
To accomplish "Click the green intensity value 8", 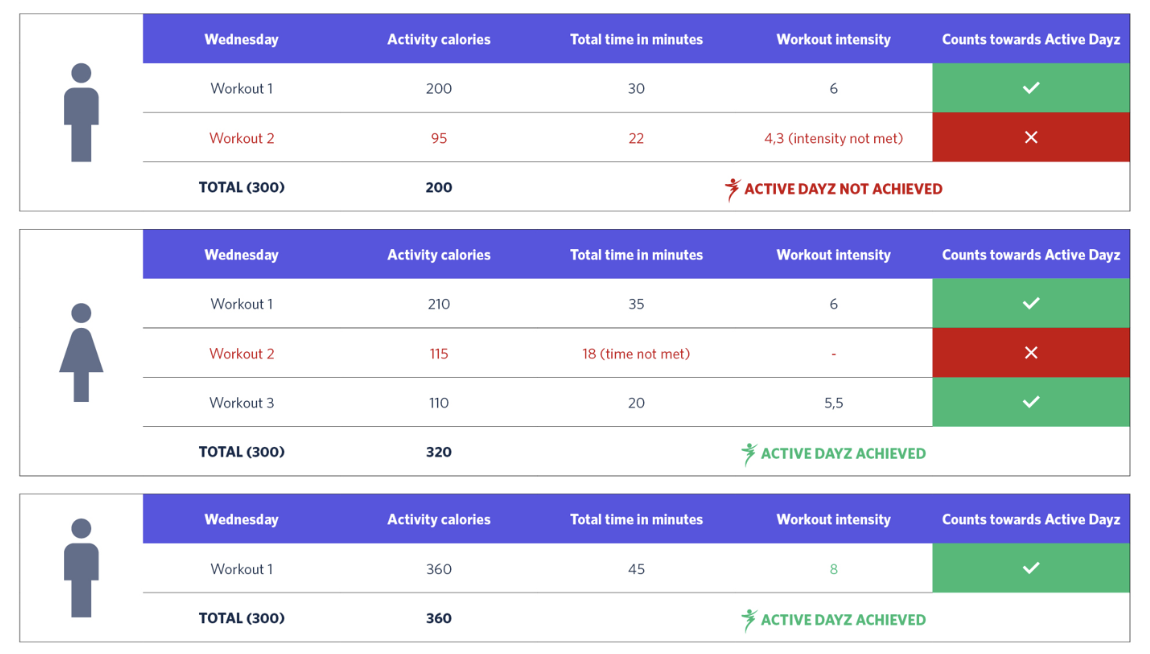I will coord(833,569).
